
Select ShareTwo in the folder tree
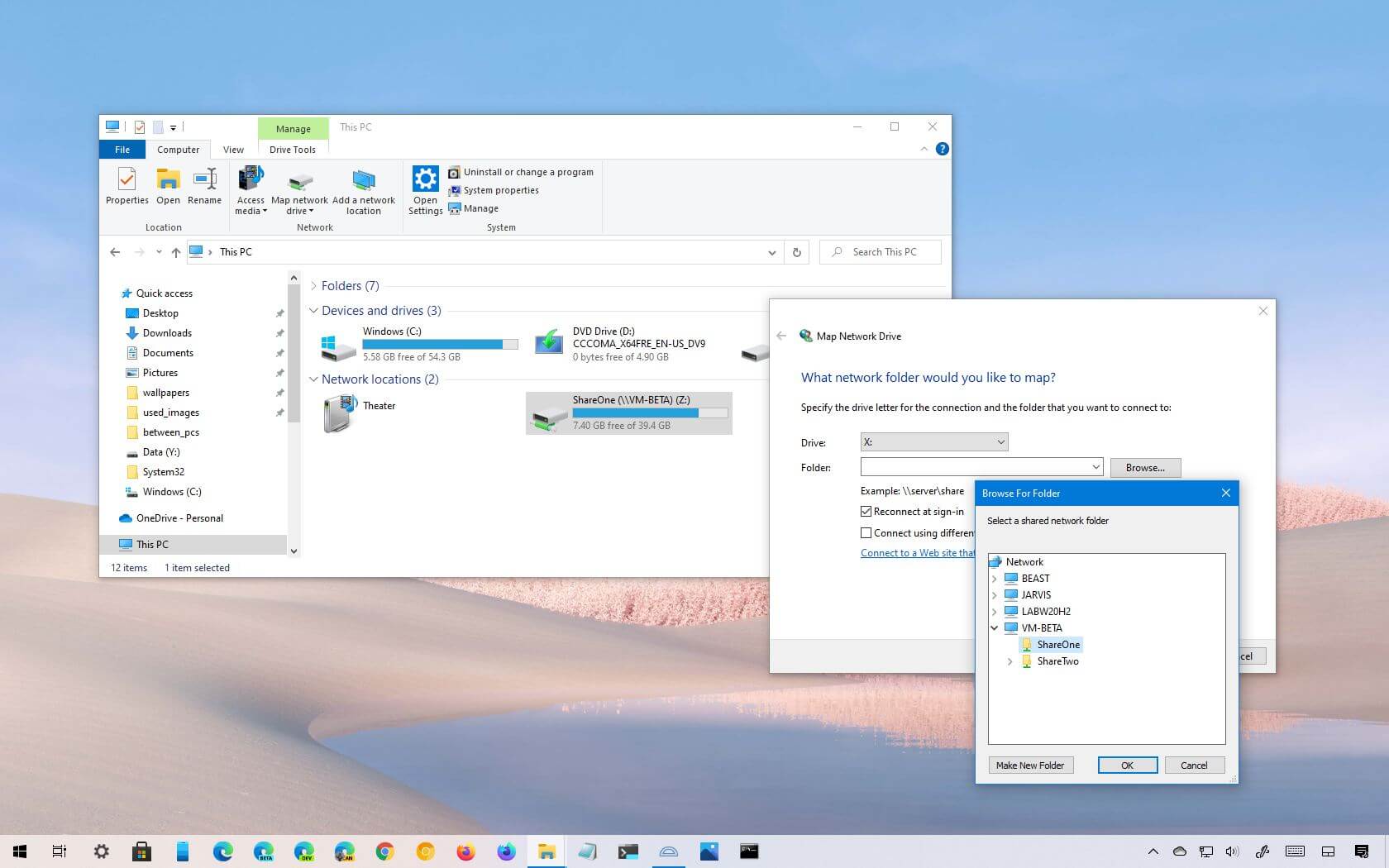1057,661
